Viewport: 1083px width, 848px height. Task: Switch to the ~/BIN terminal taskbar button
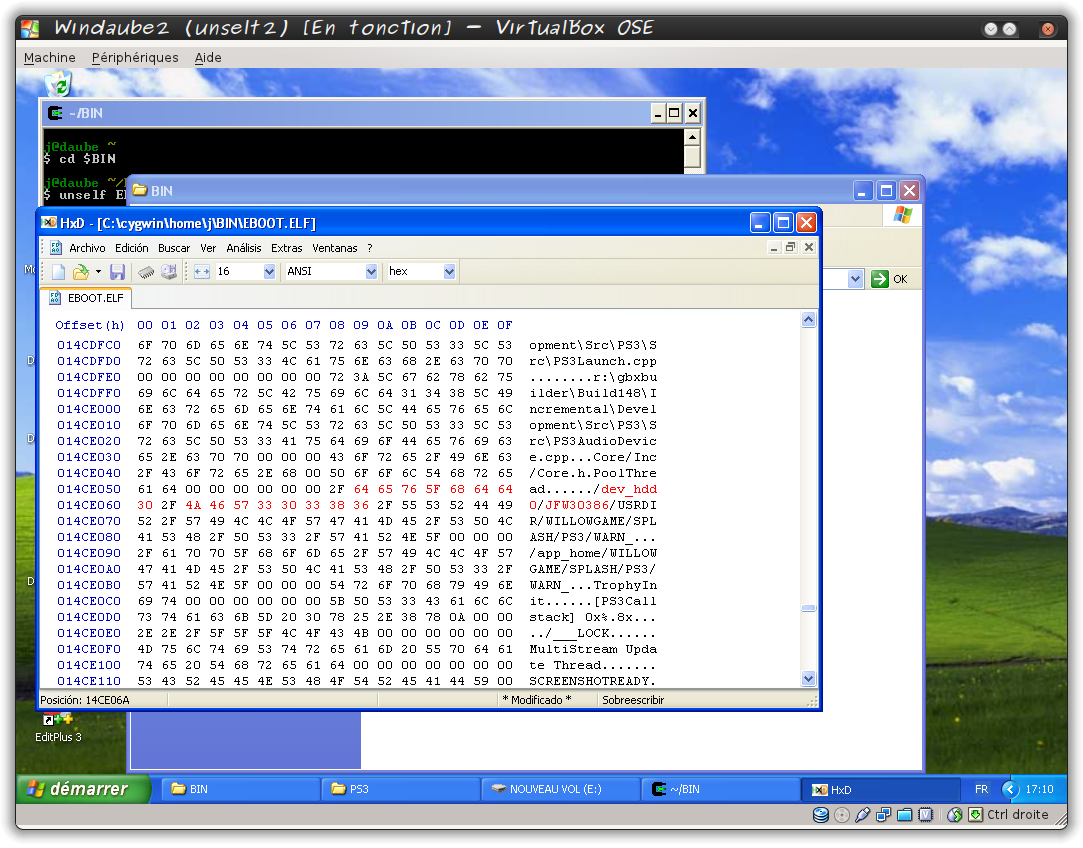coord(720,789)
